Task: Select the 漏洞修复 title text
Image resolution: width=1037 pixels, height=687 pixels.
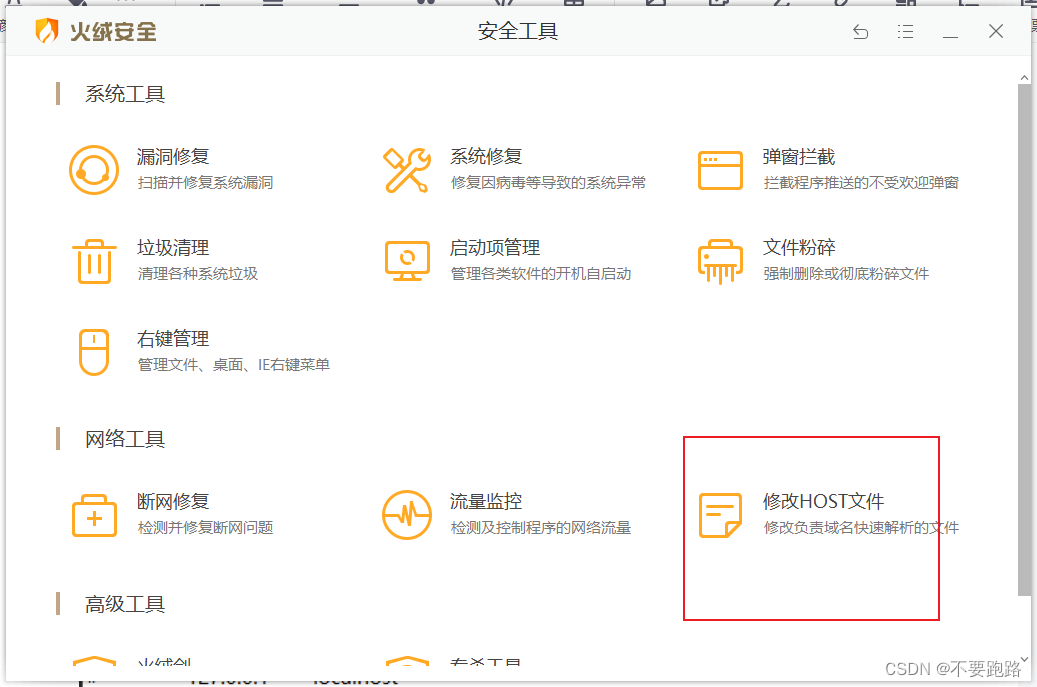Action: [x=173, y=157]
